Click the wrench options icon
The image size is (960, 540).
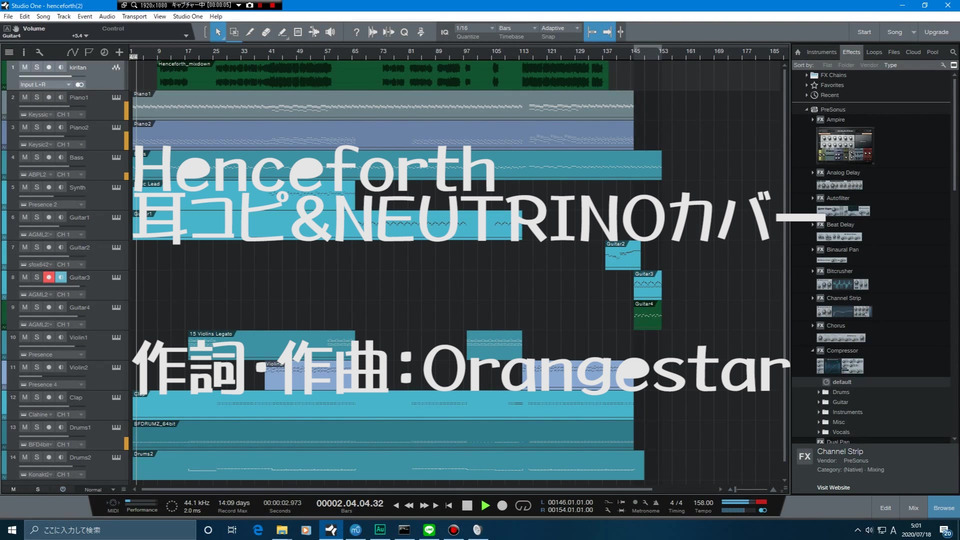[x=39, y=52]
